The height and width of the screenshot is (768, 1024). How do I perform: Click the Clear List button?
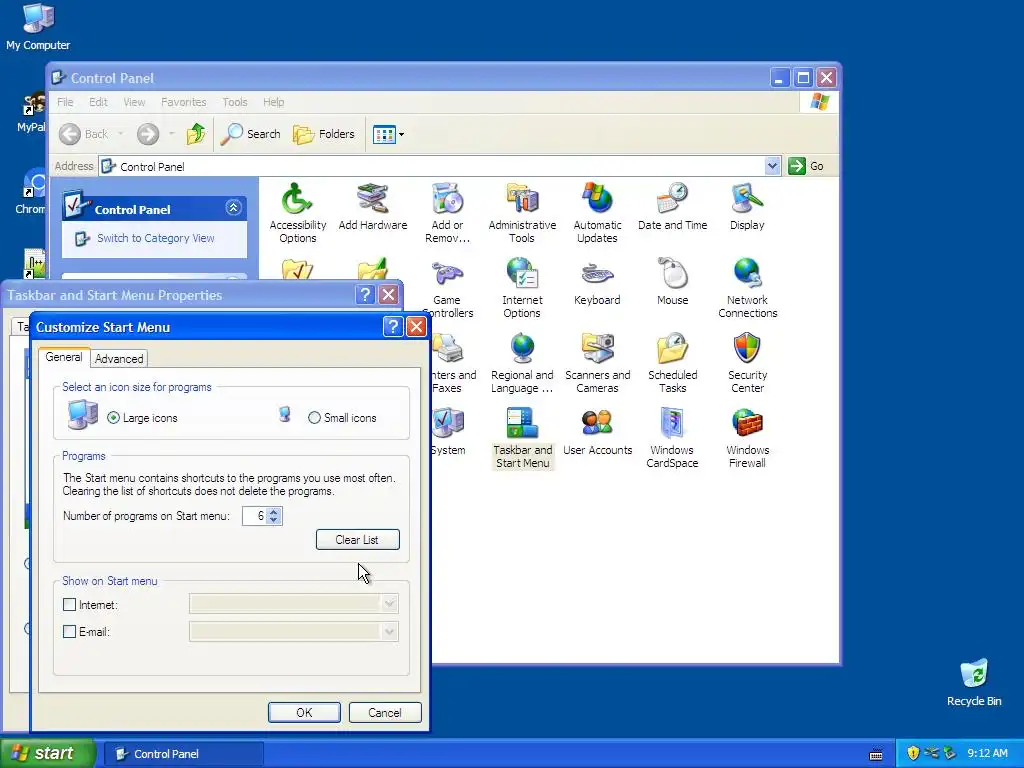tap(357, 539)
